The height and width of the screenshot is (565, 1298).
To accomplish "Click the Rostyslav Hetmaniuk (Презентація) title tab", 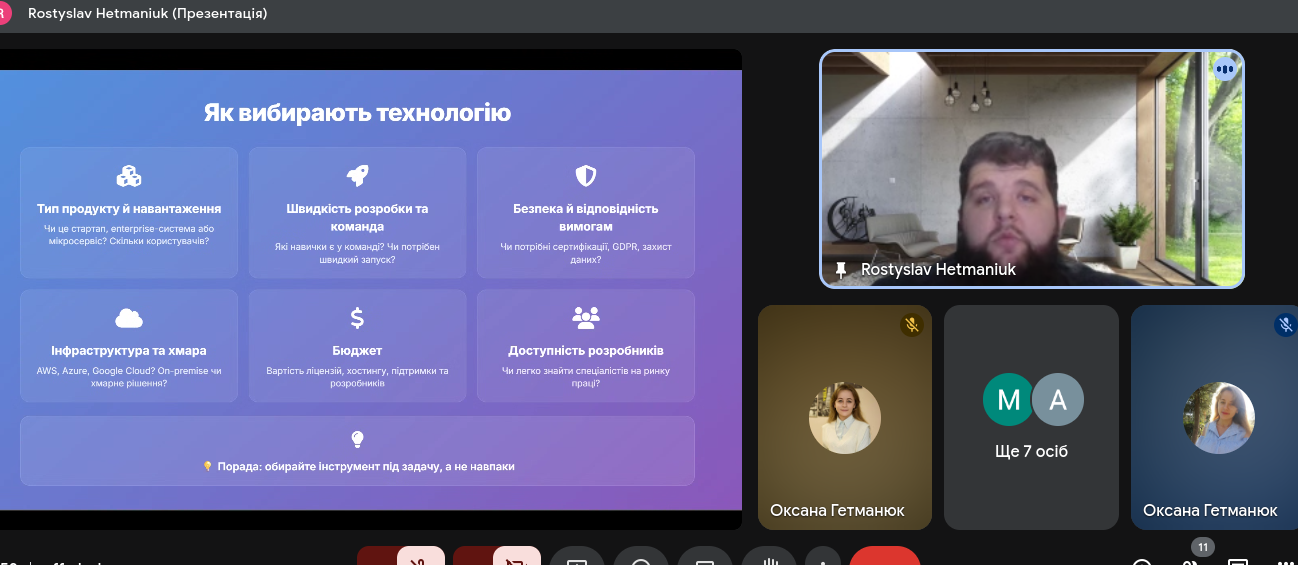I will (x=147, y=14).
